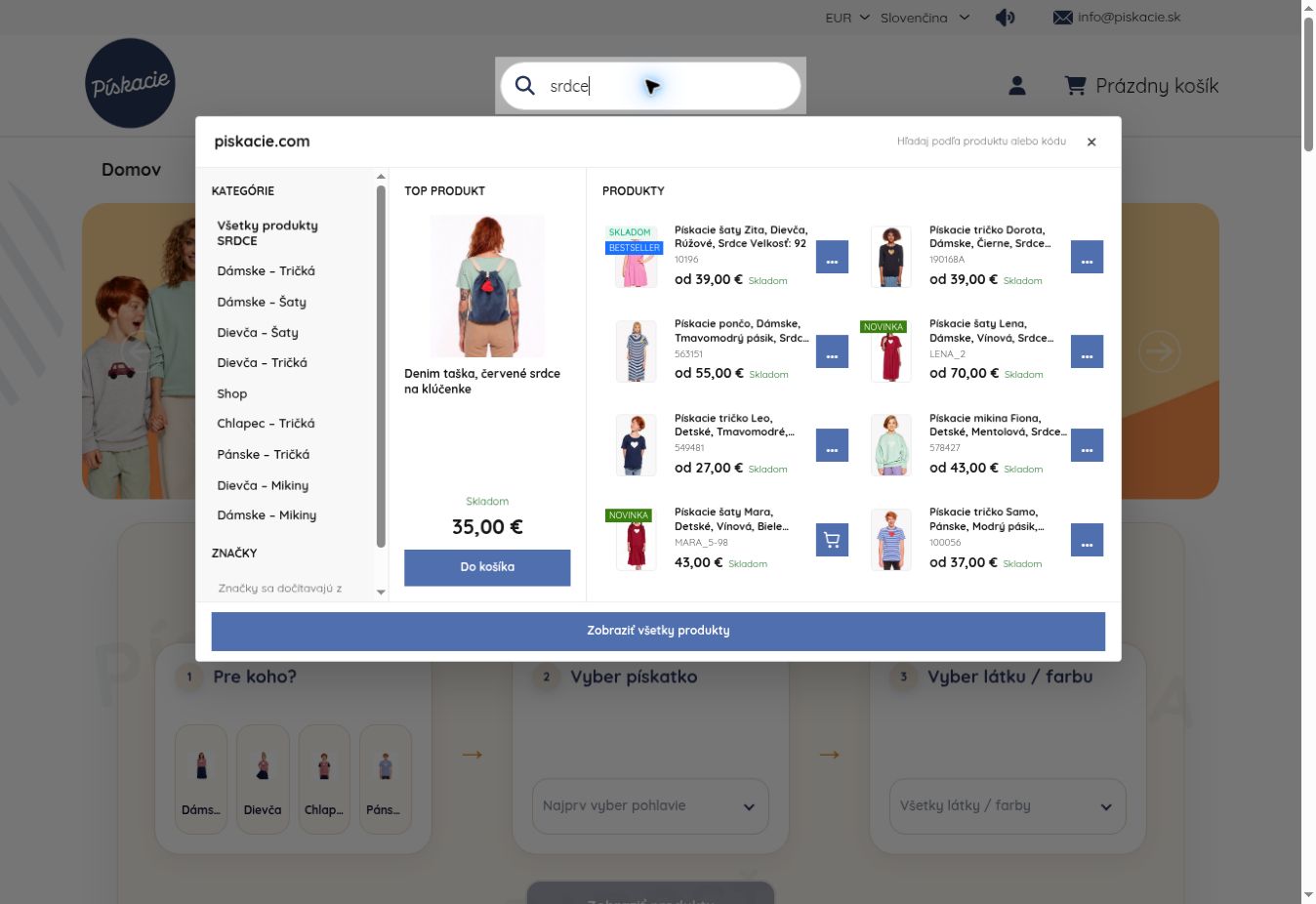Click the envelope email icon
The height and width of the screenshot is (904, 1316).
point(1063,18)
